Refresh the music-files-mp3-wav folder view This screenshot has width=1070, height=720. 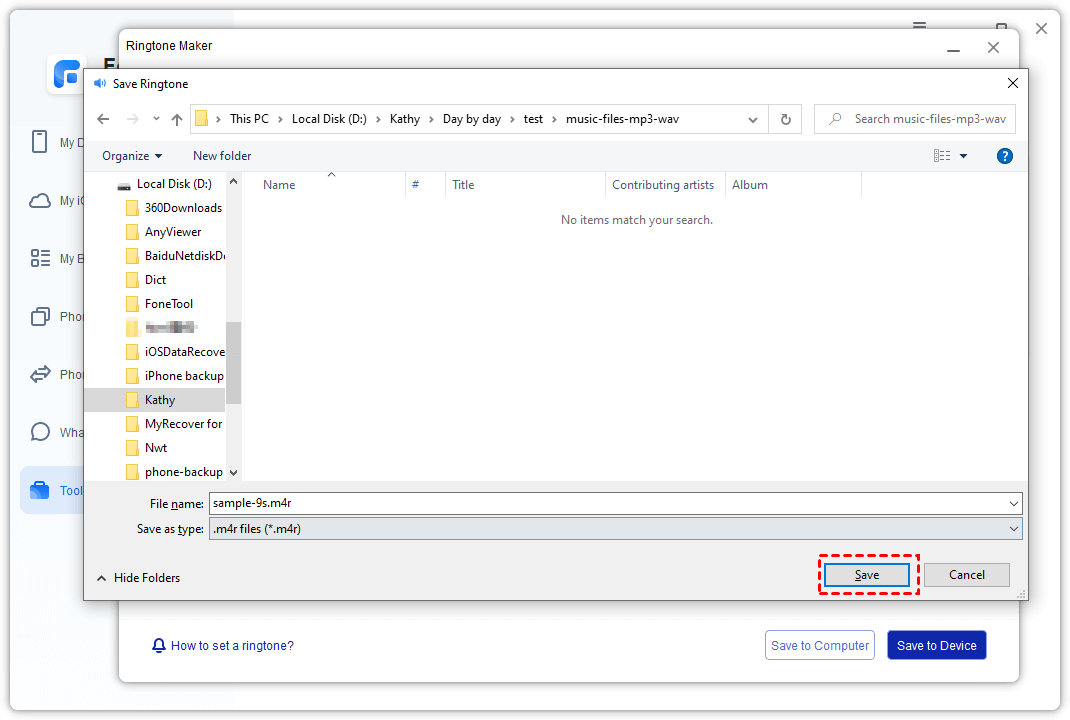point(785,119)
